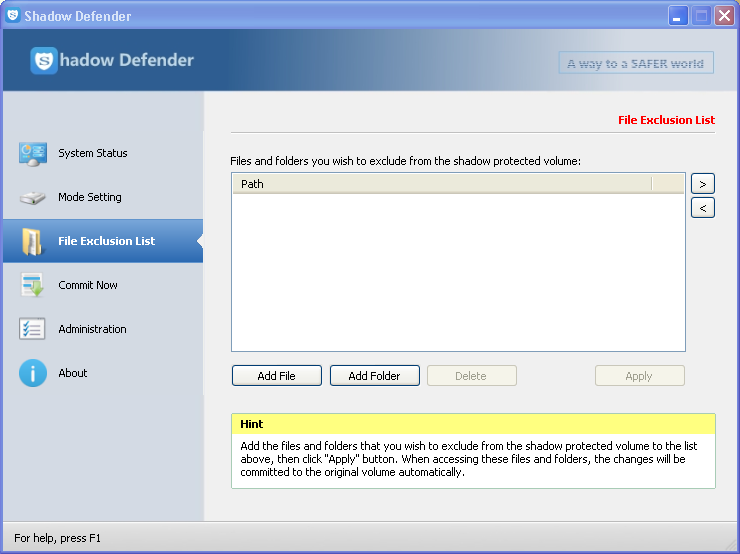Select the File Exclusion List entry

click(103, 241)
